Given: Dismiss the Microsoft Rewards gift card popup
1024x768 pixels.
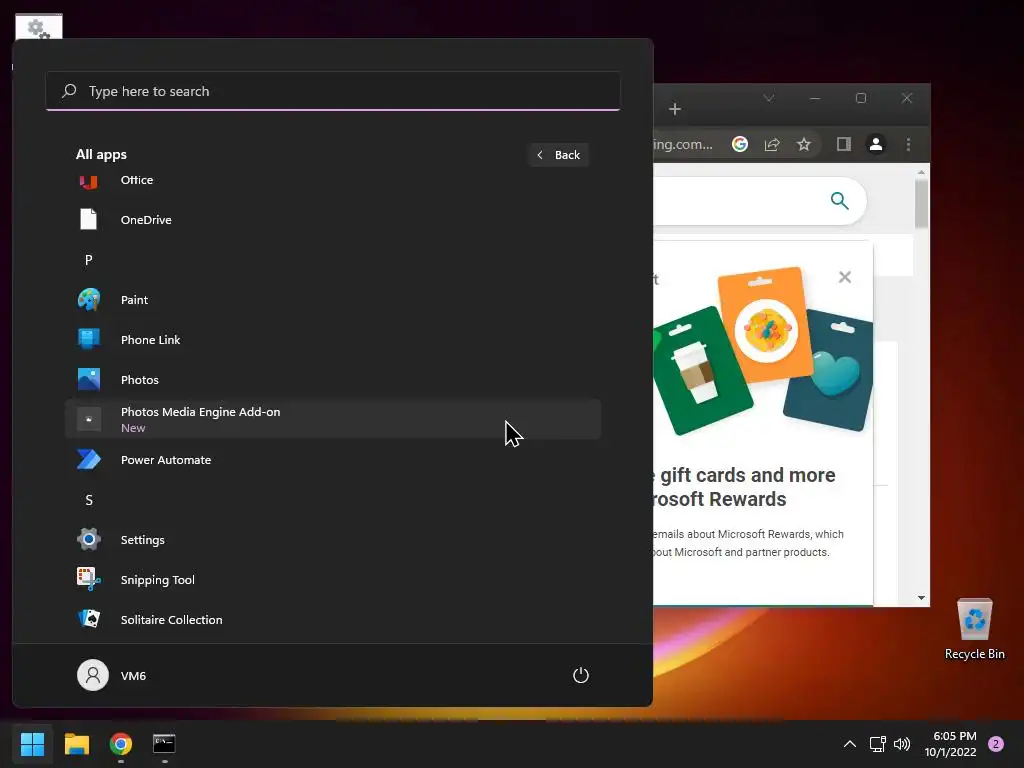Looking at the screenshot, I should tap(844, 277).
